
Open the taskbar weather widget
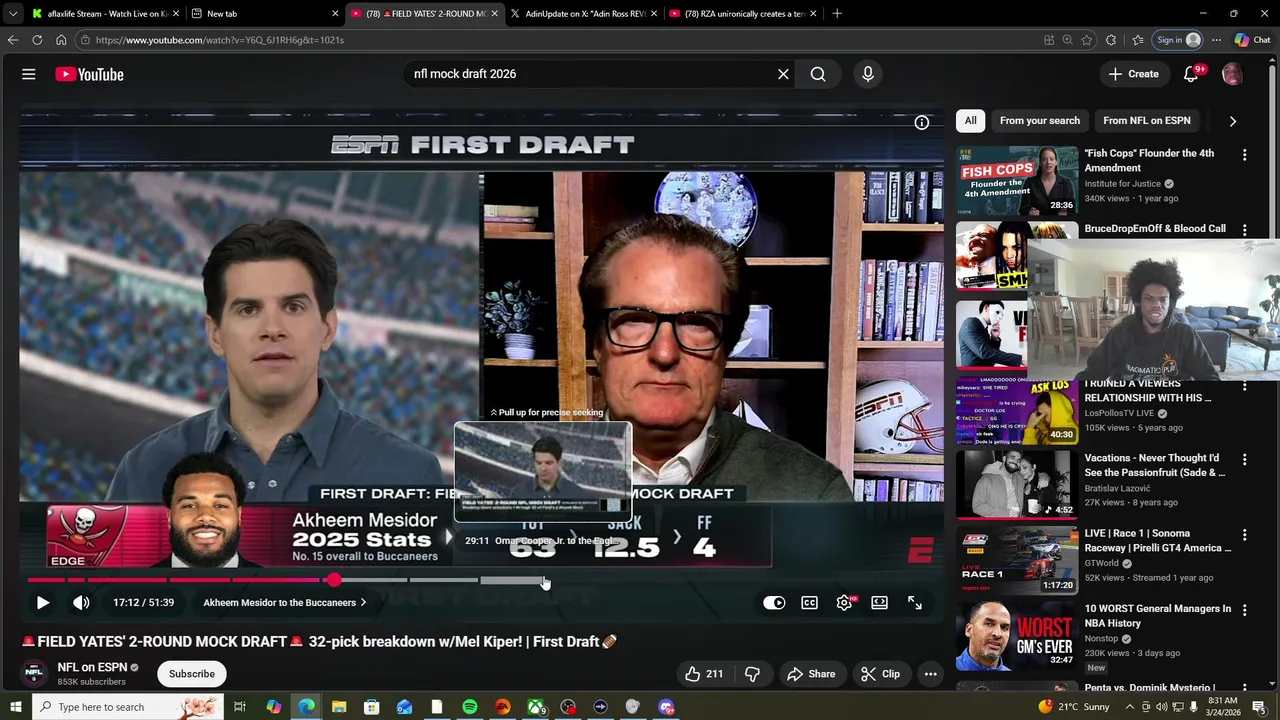pos(1074,707)
